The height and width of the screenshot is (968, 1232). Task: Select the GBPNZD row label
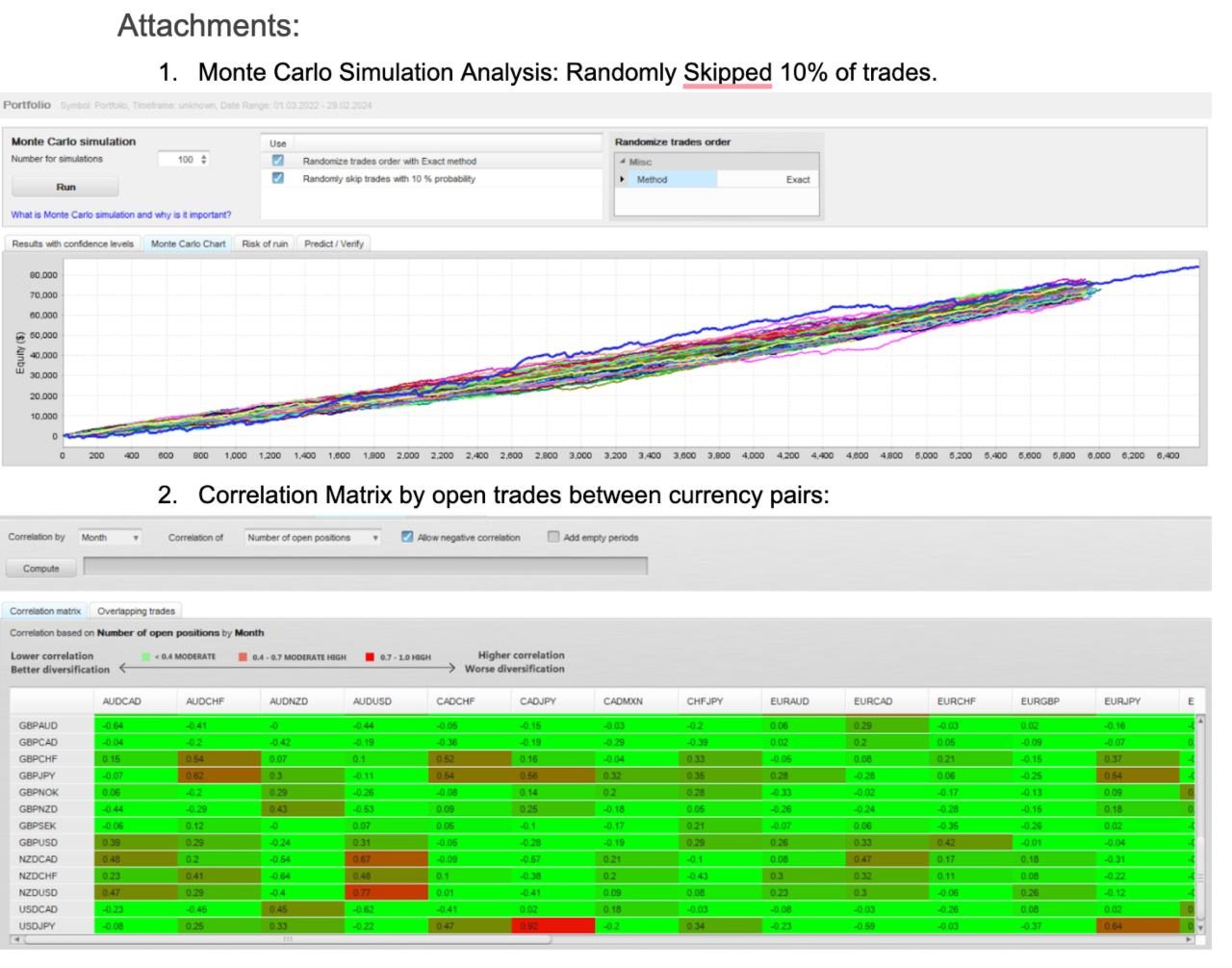[38, 809]
